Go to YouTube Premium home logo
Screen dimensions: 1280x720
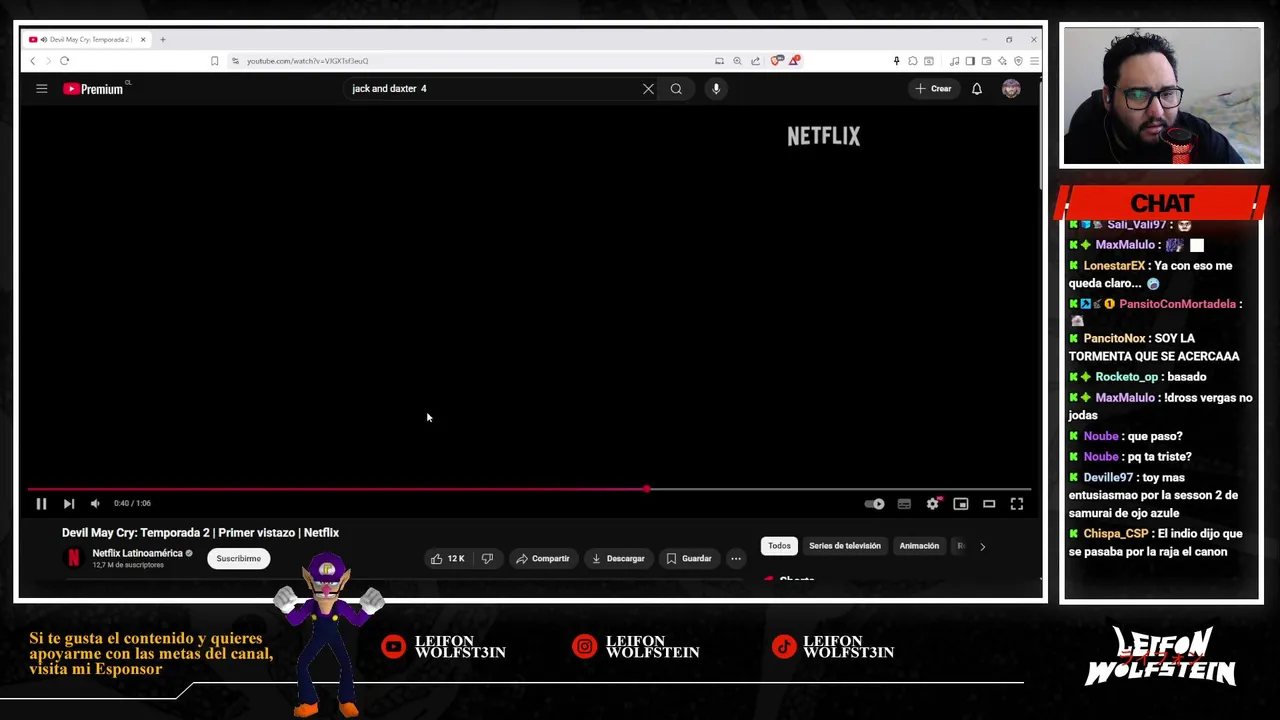point(96,89)
